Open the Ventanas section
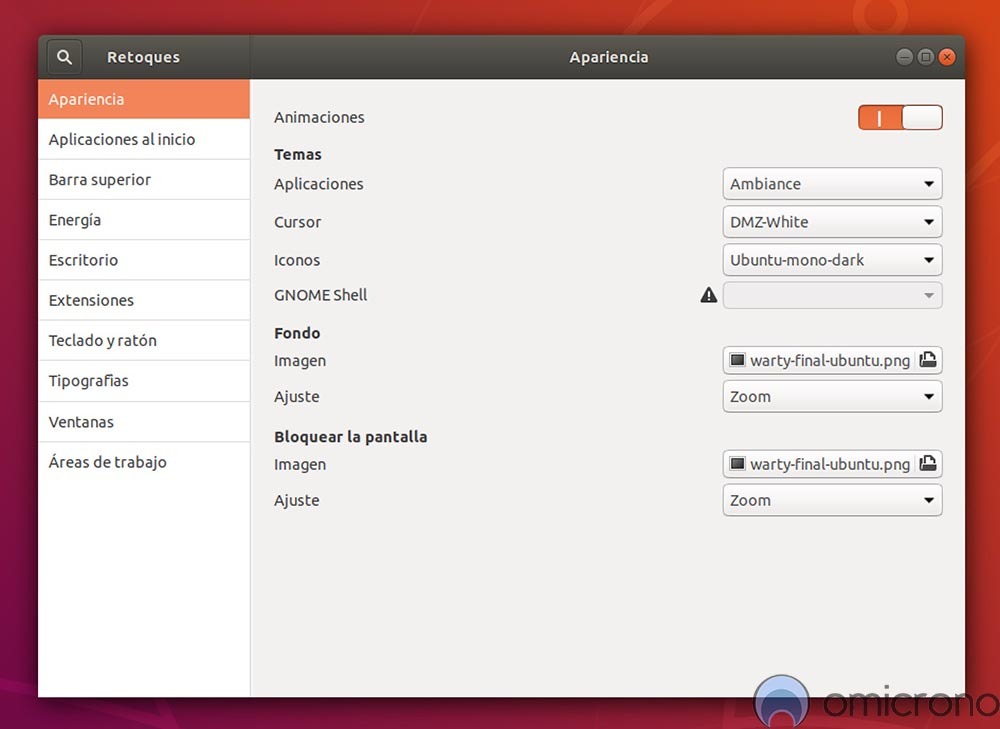1000x729 pixels. pos(143,422)
